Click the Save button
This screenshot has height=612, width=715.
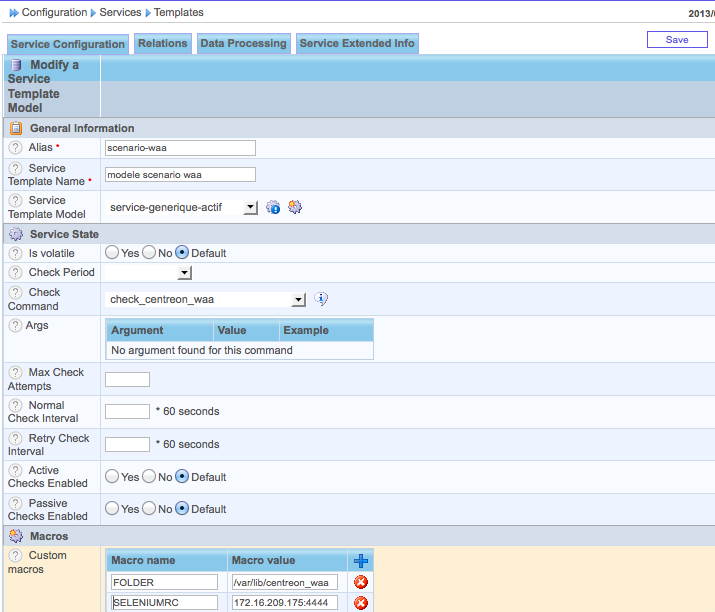click(x=676, y=40)
